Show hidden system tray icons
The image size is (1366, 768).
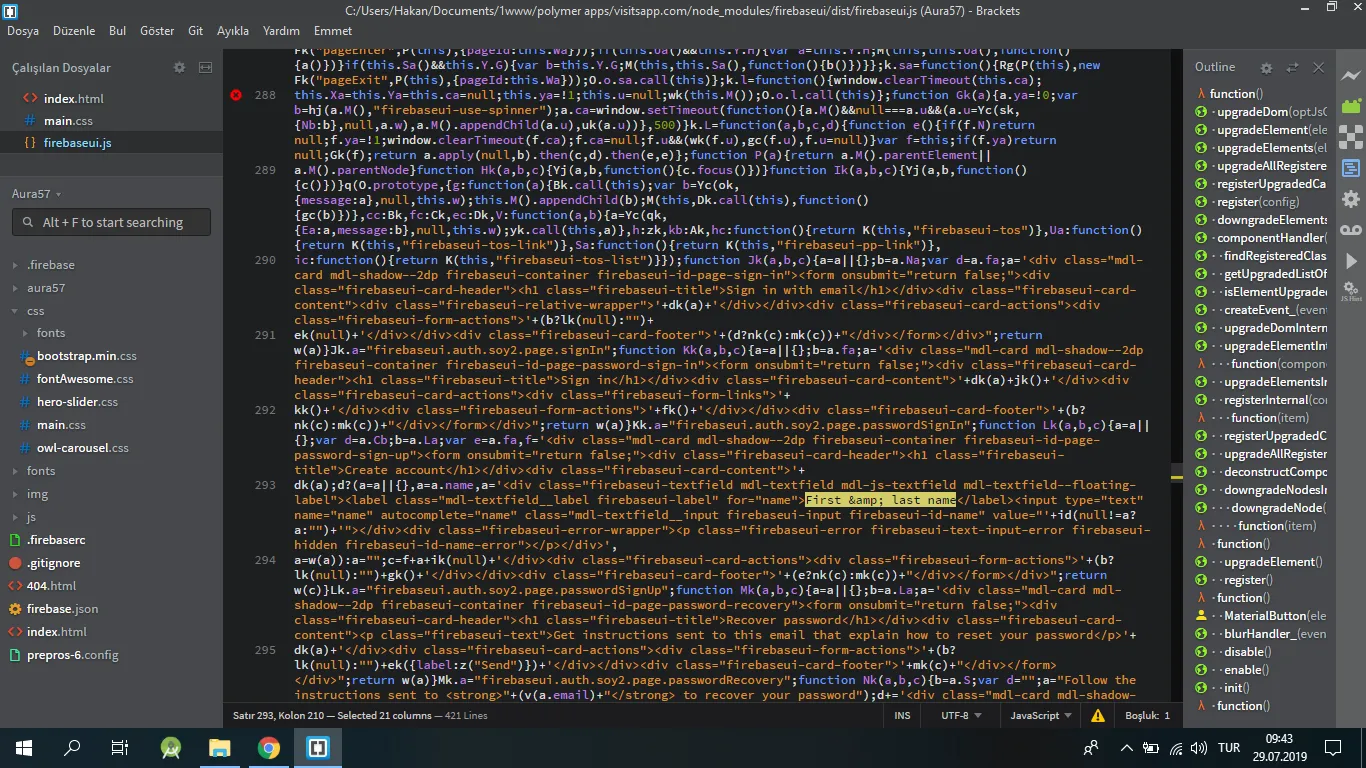pyautogui.click(x=1127, y=747)
